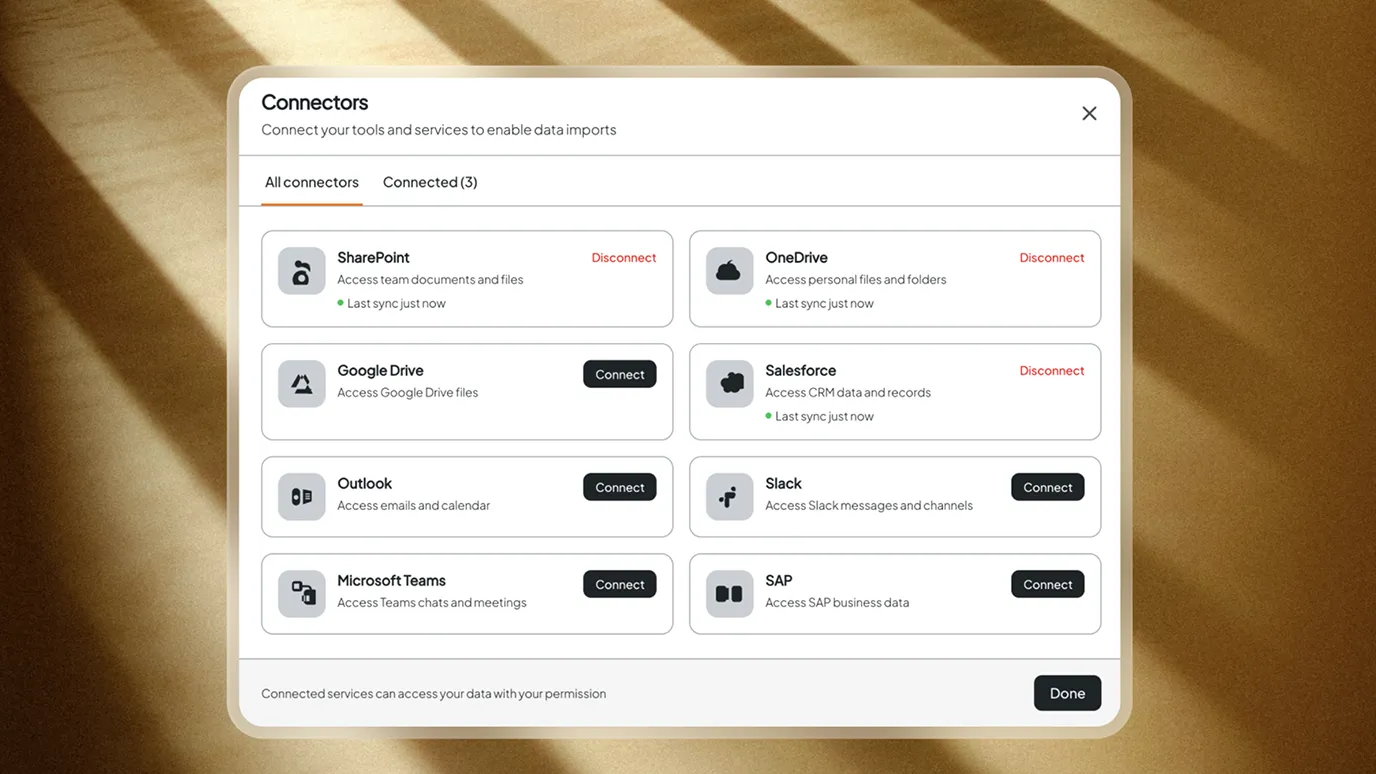Screen dimensions: 1376x774
Task: Connect the SAP service
Action: (x=1048, y=584)
